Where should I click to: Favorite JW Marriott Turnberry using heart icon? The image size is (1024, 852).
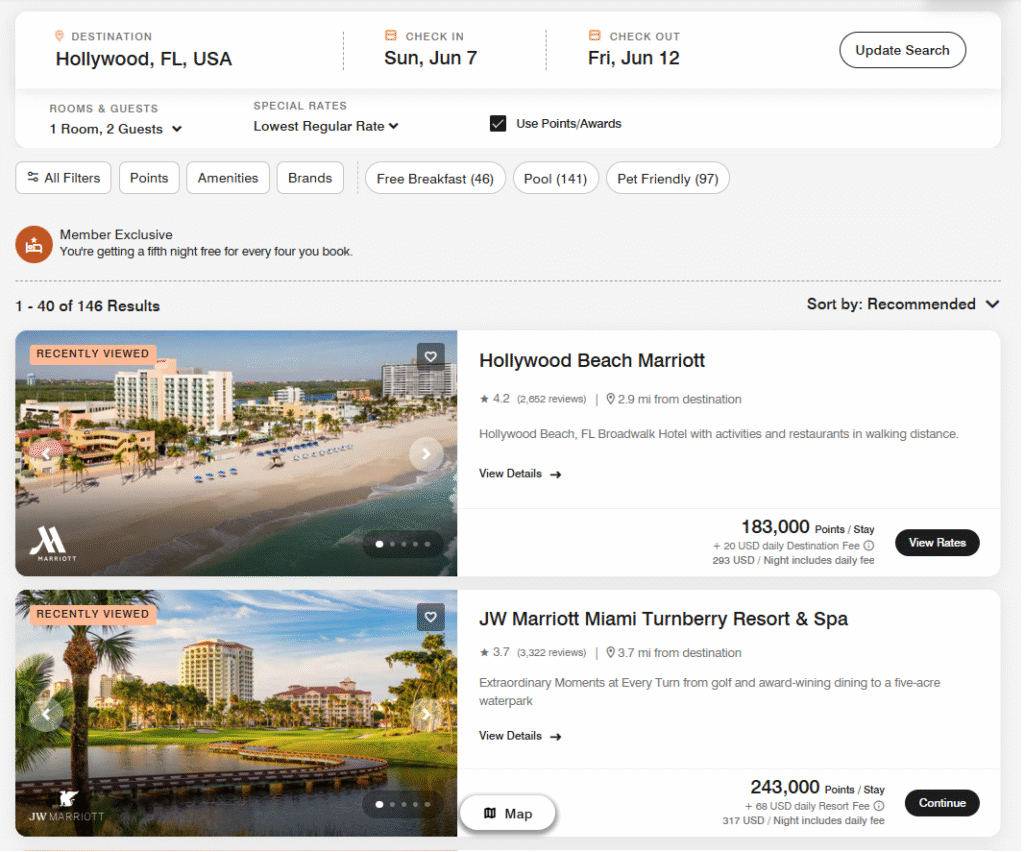[x=430, y=617]
